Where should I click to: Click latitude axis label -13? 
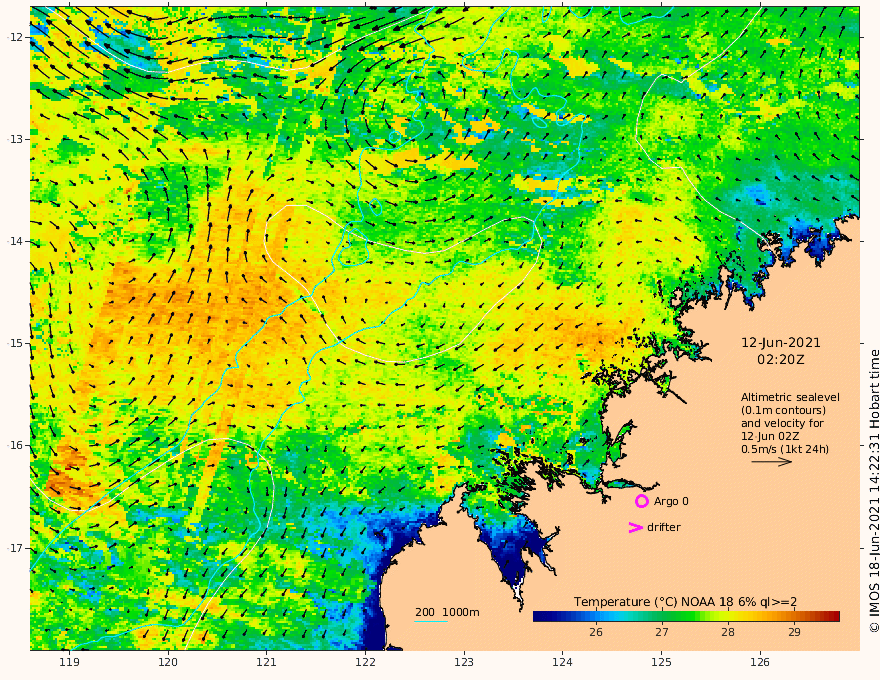pyautogui.click(x=15, y=139)
